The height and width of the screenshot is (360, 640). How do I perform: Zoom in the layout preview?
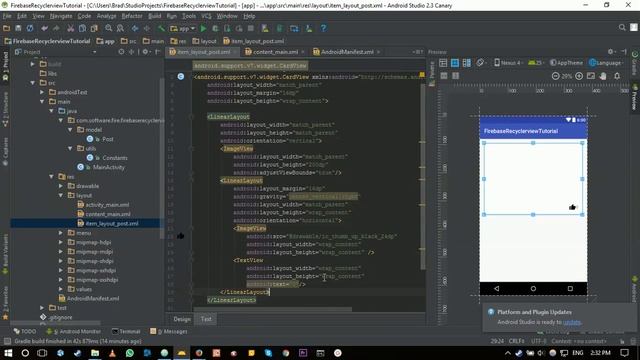[x=579, y=76]
